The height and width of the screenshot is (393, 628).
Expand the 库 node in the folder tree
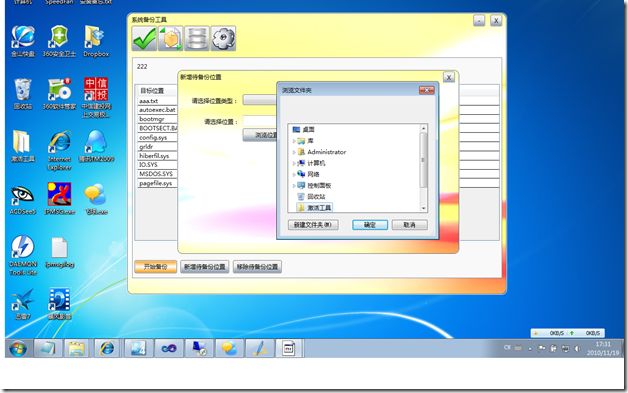coord(294,141)
